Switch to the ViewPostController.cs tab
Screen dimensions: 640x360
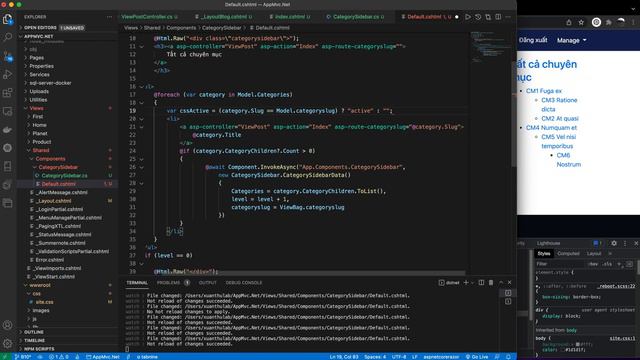[149, 17]
